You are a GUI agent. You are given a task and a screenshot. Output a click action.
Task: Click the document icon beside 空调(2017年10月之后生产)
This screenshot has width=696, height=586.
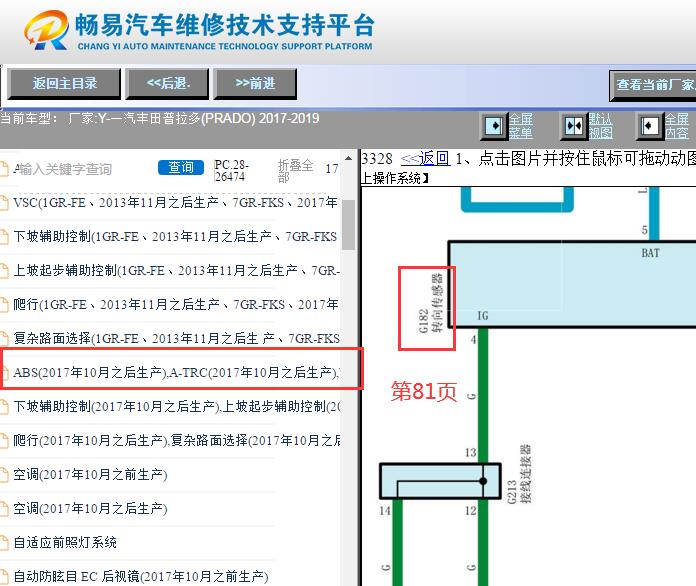pyautogui.click(x=4, y=509)
